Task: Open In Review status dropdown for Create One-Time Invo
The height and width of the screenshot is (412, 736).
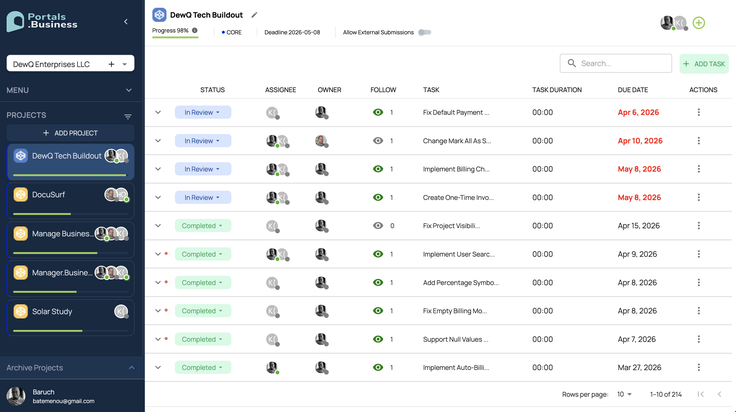Action: (203, 198)
